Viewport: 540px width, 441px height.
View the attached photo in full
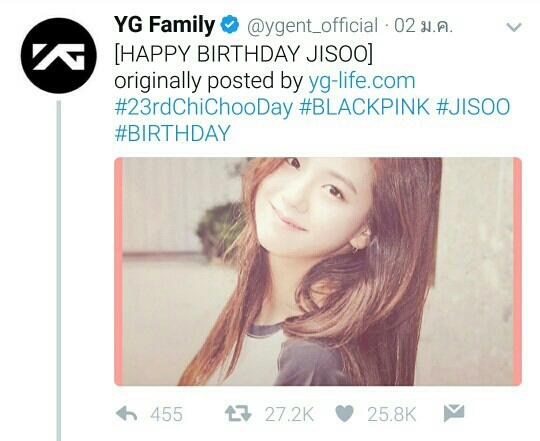(x=318, y=271)
